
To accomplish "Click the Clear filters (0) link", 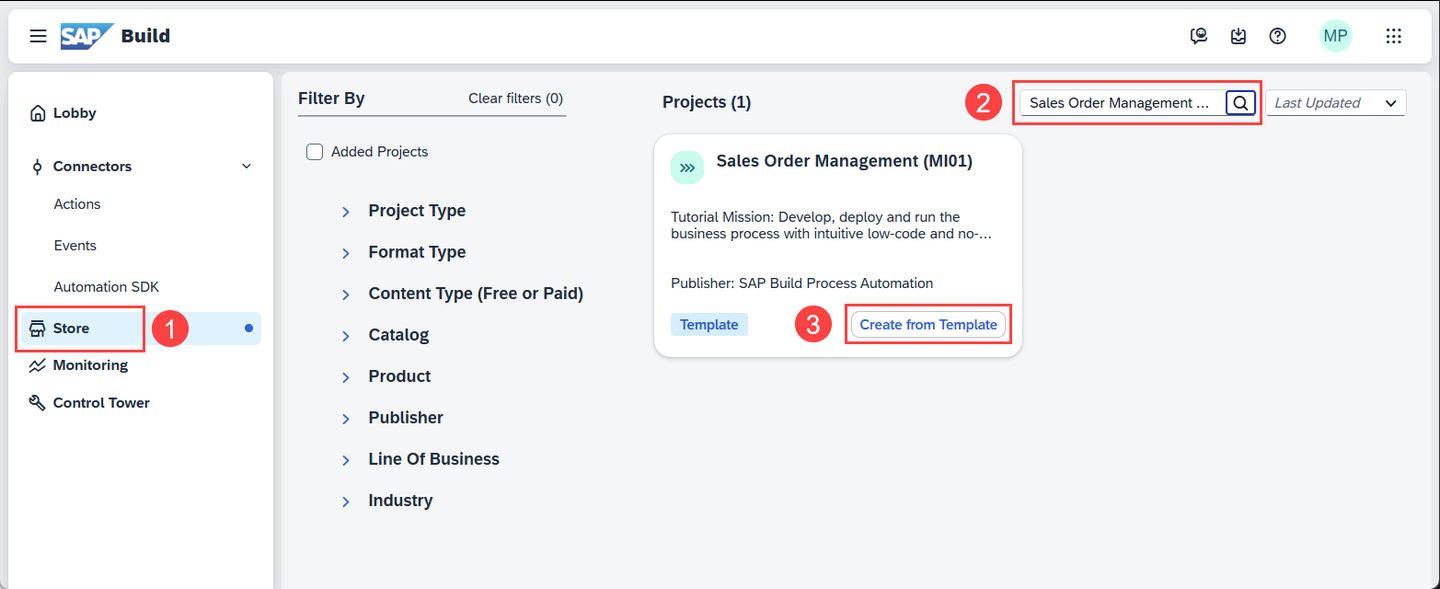I will click(x=516, y=98).
